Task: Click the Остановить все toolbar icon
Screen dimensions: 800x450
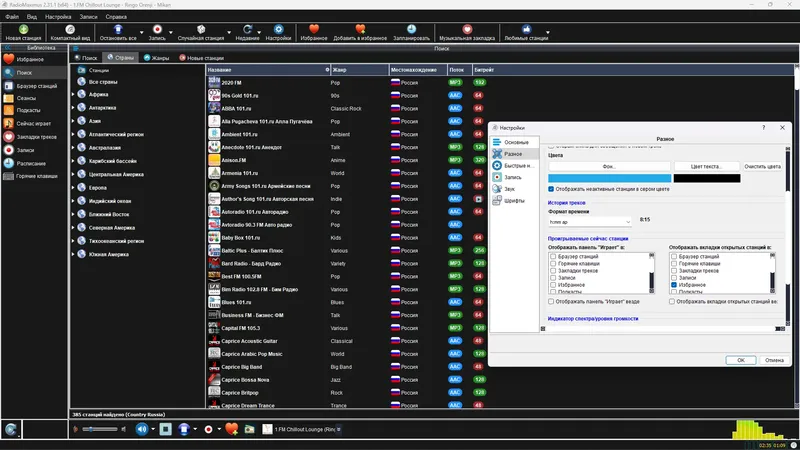Action: 118,30
